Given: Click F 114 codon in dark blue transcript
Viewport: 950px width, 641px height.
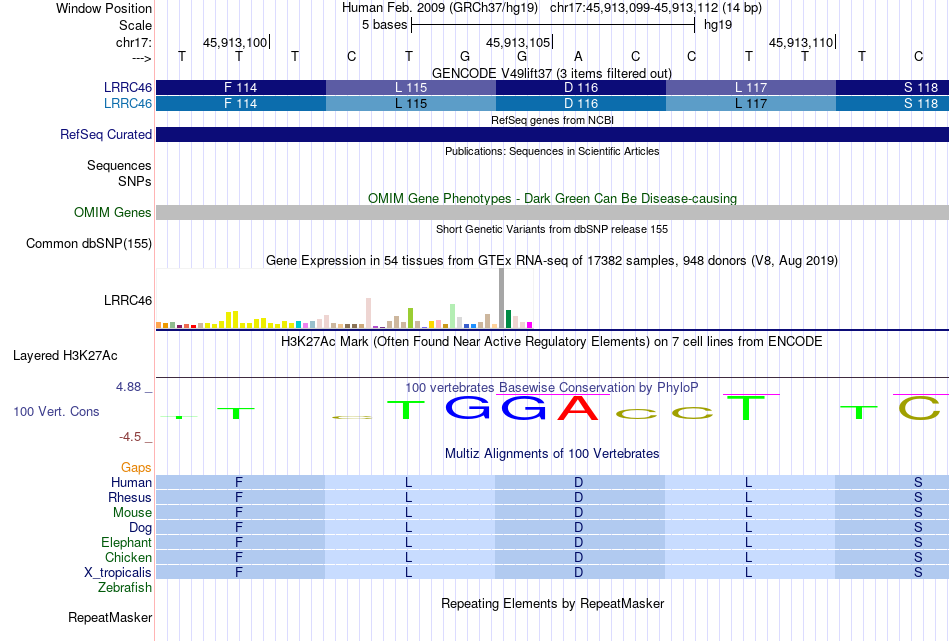Looking at the screenshot, I should (241, 87).
